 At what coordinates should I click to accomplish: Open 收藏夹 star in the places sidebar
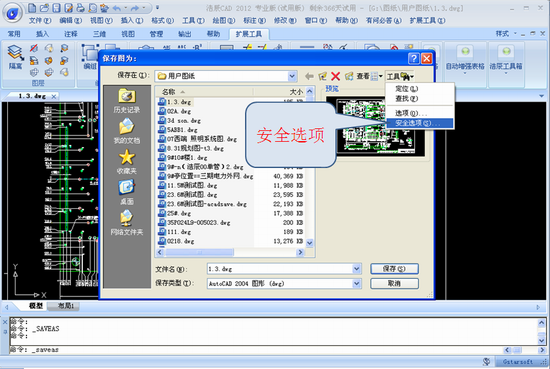[127, 161]
